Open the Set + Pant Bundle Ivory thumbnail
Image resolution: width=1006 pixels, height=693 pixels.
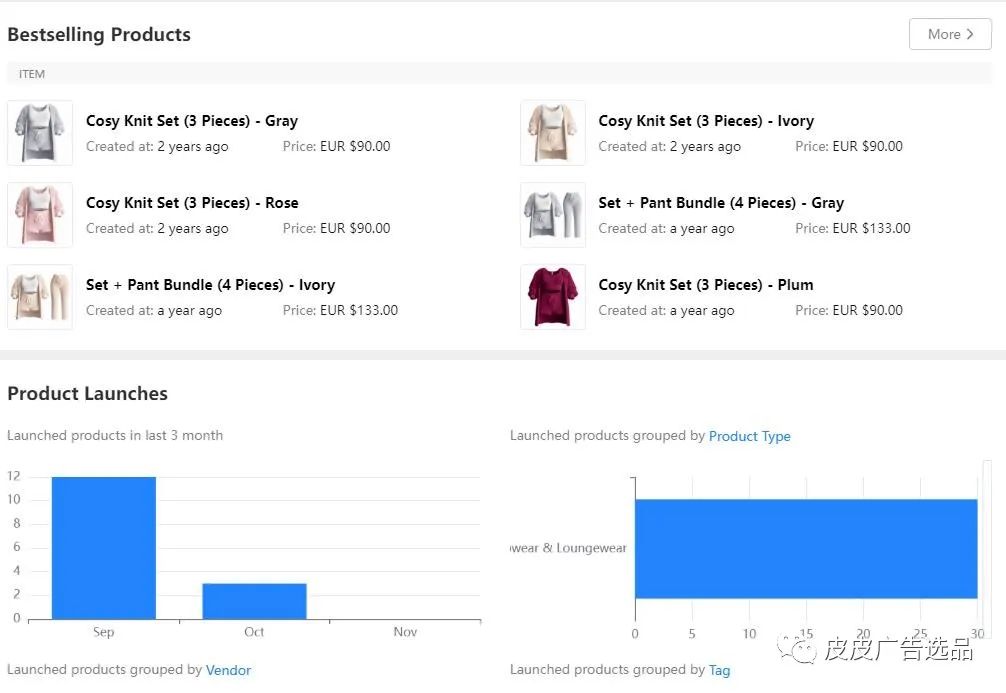point(40,297)
